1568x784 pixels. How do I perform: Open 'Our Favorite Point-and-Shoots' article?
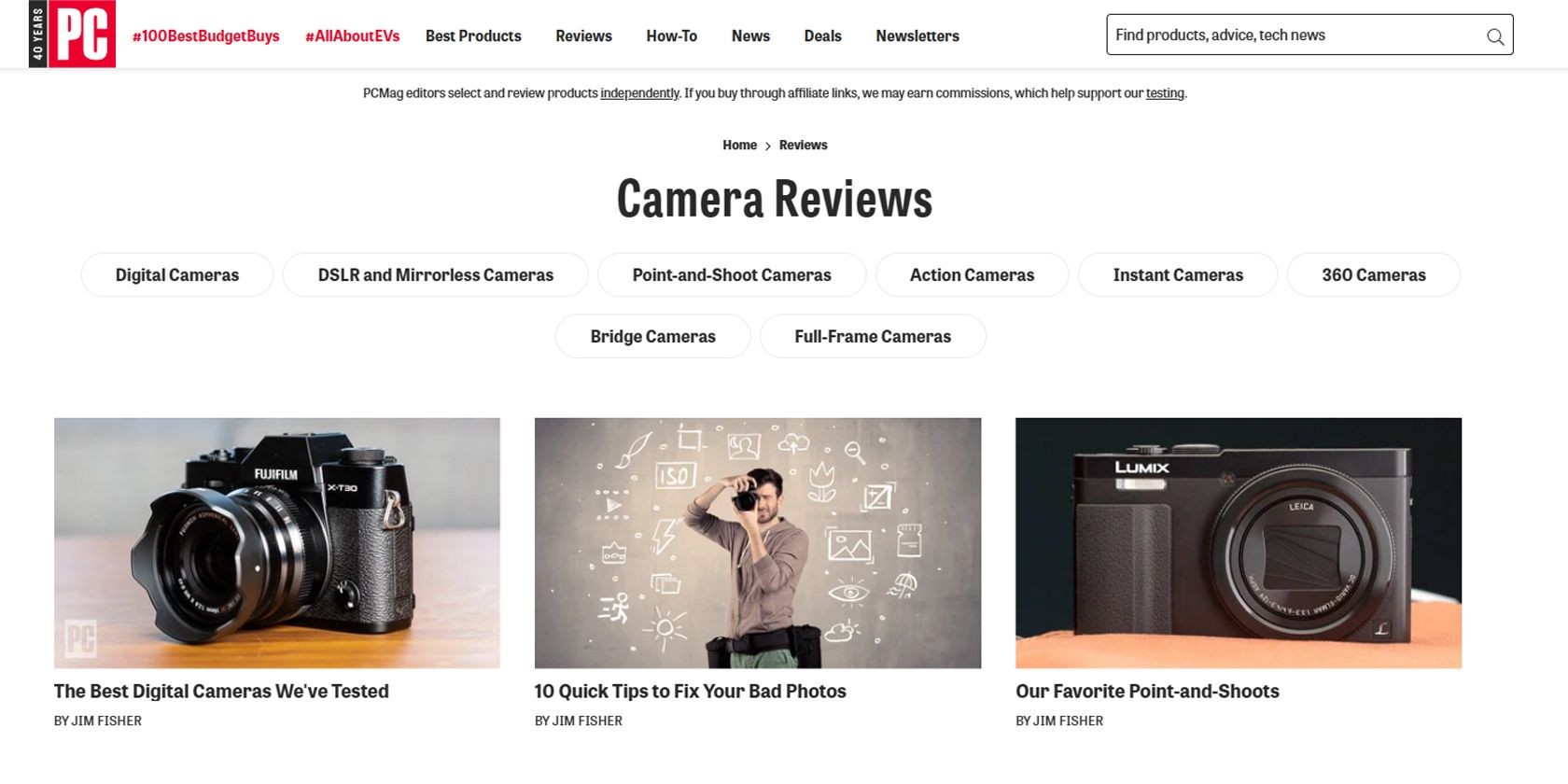(1147, 692)
